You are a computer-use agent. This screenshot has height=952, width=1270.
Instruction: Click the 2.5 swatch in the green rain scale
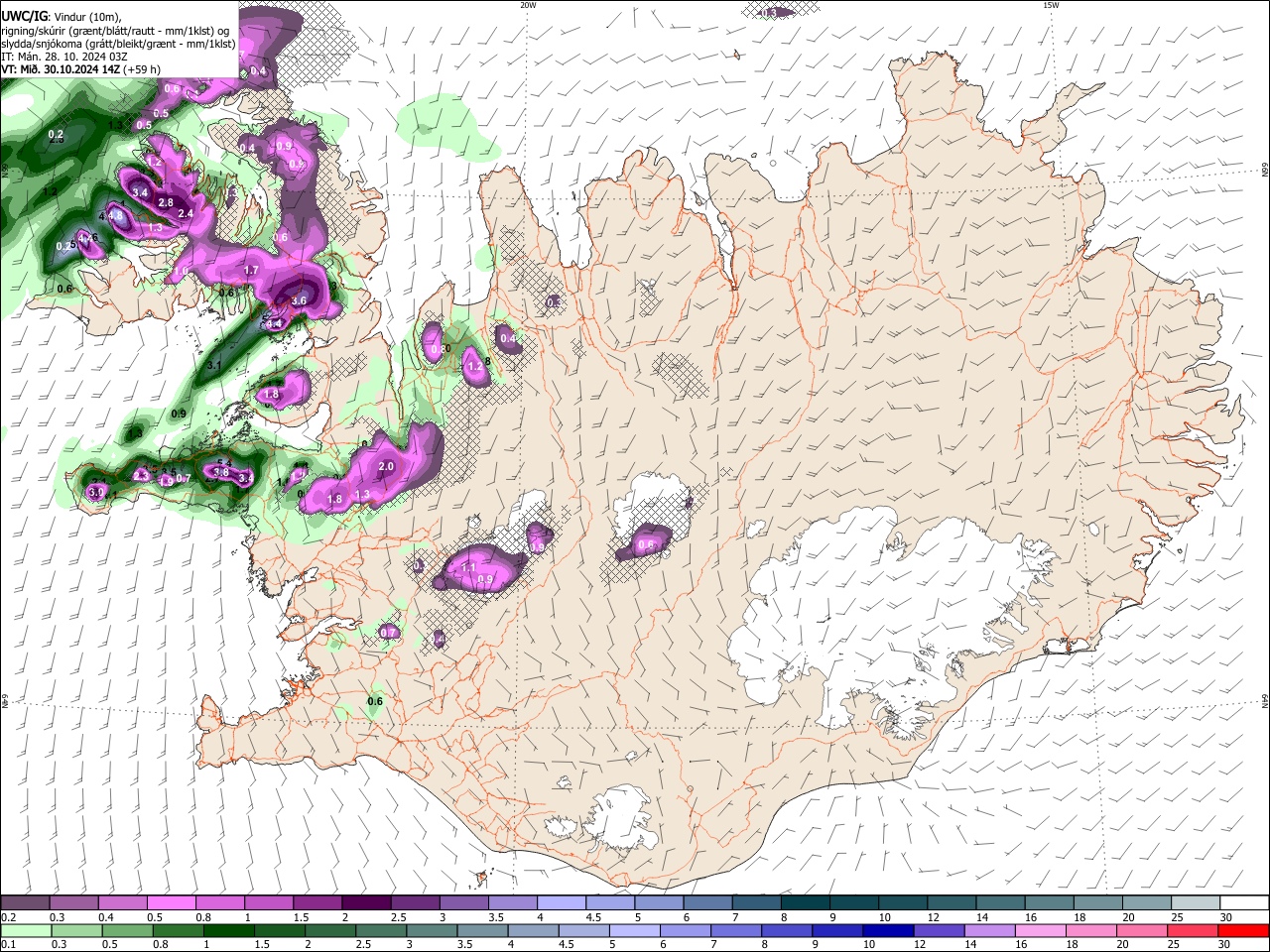[381, 930]
